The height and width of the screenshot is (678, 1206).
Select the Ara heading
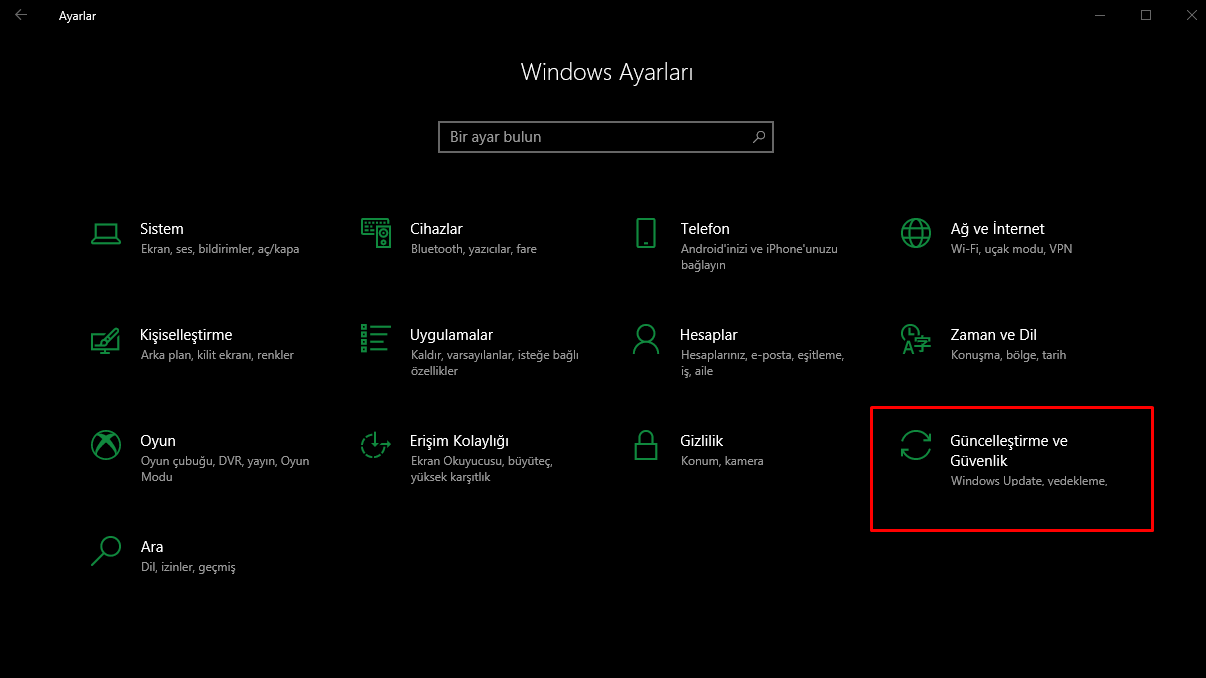pyautogui.click(x=152, y=547)
